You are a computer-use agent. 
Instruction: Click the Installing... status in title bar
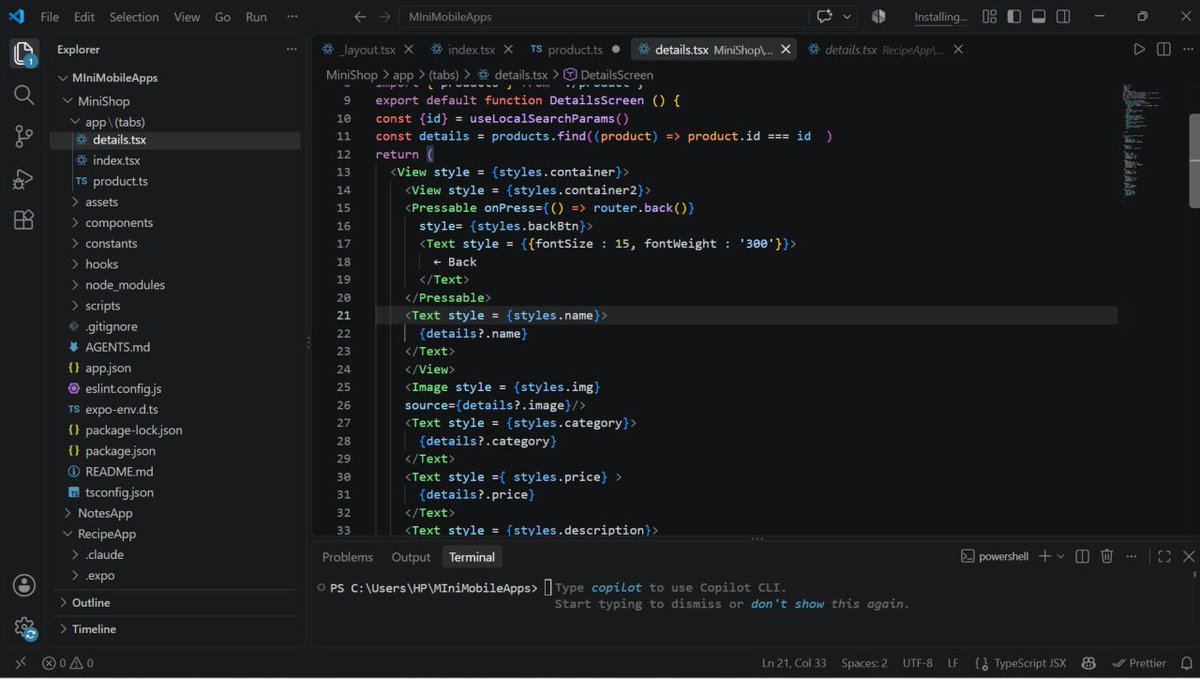point(940,17)
